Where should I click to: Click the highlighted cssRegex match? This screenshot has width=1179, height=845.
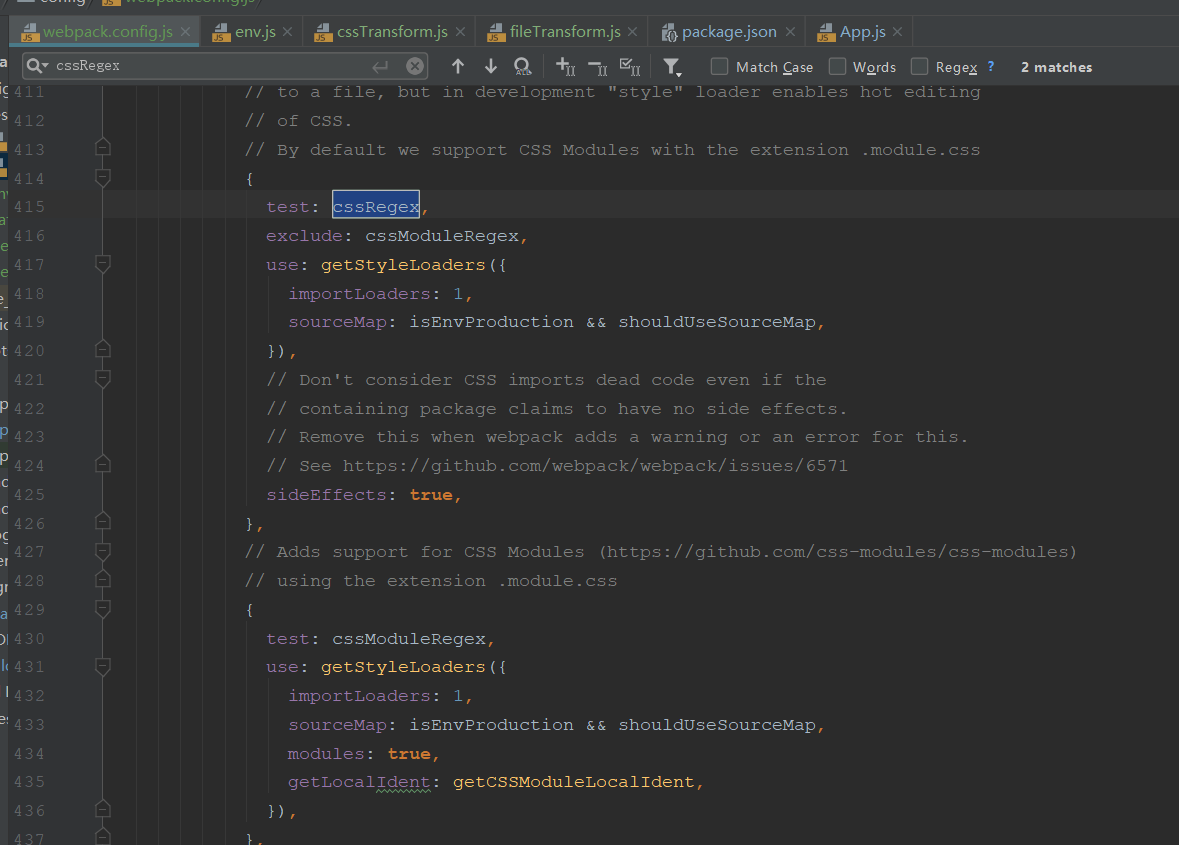click(x=376, y=206)
